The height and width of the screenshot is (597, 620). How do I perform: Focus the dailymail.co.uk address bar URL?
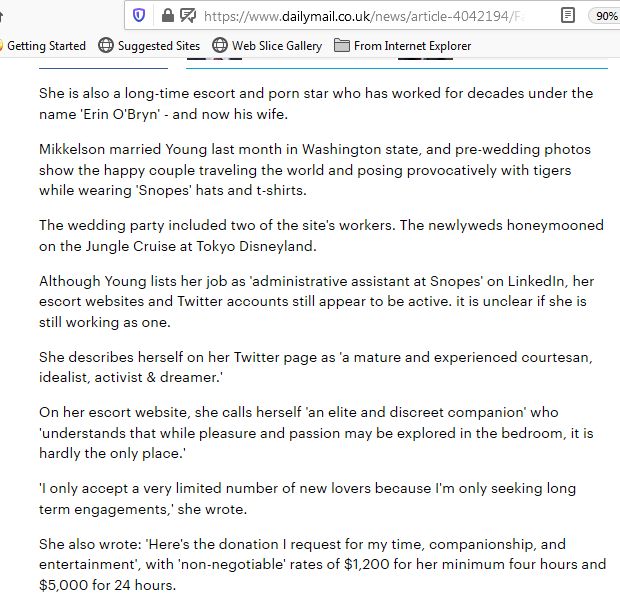tap(364, 16)
